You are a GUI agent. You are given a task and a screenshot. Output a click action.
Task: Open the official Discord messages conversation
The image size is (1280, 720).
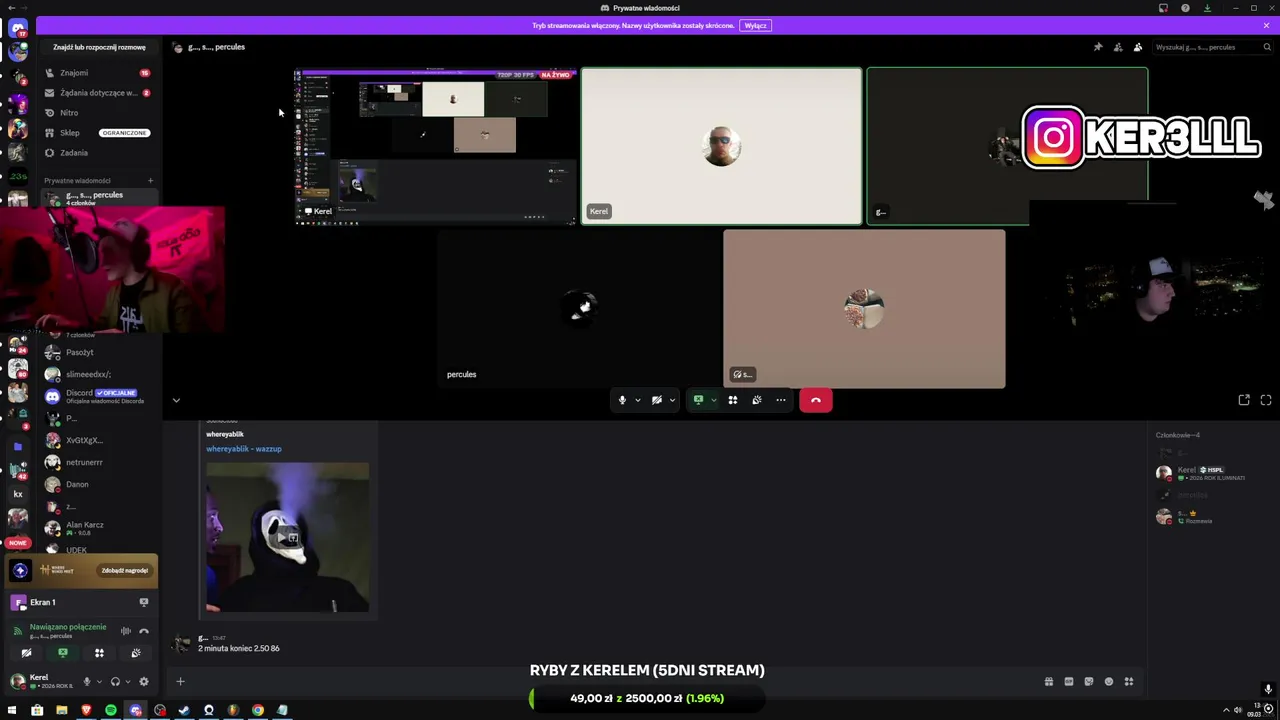[97, 396]
